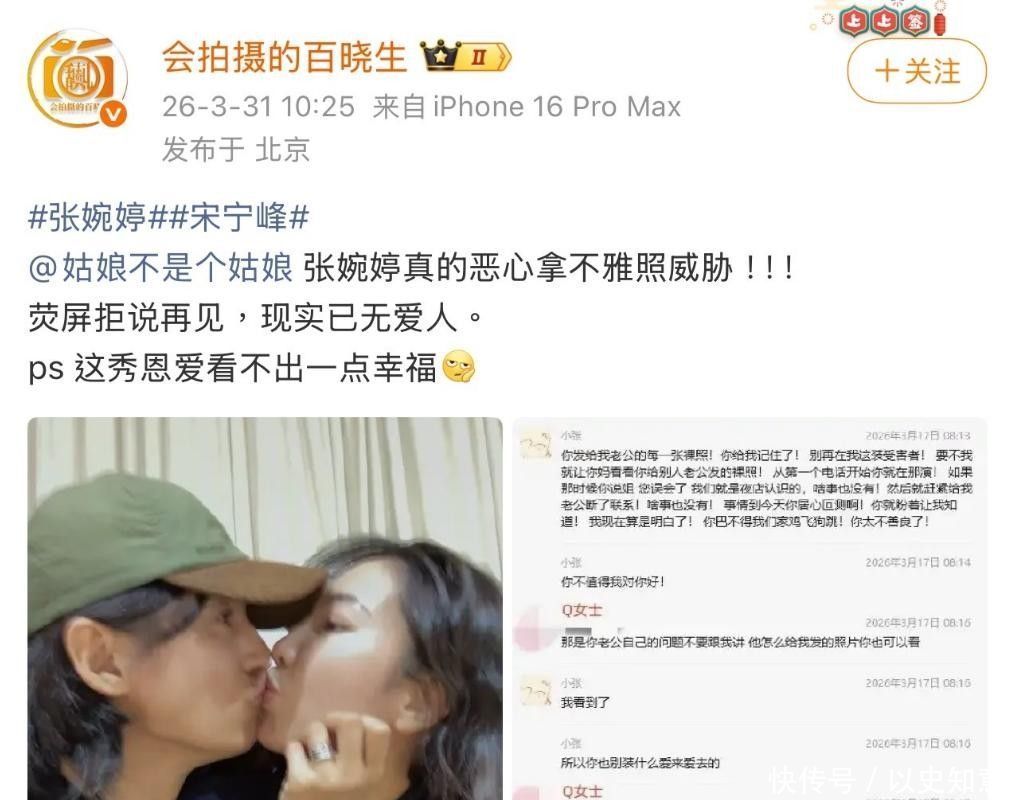Image resolution: width=1012 pixels, height=800 pixels.
Task: Click the 上上签 decorative badge
Action: coord(884,22)
